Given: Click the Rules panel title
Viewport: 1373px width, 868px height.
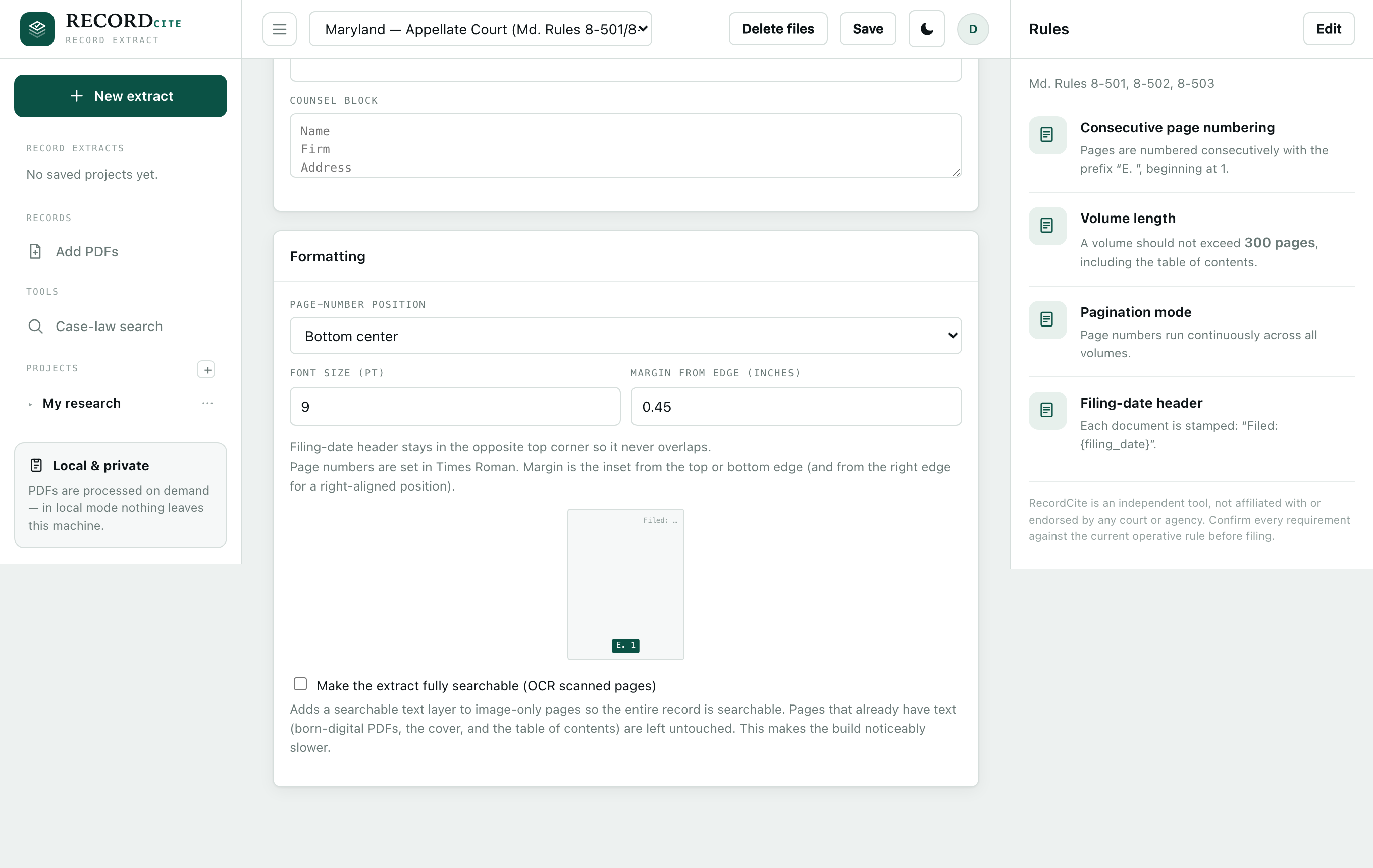Looking at the screenshot, I should pos(1048,29).
